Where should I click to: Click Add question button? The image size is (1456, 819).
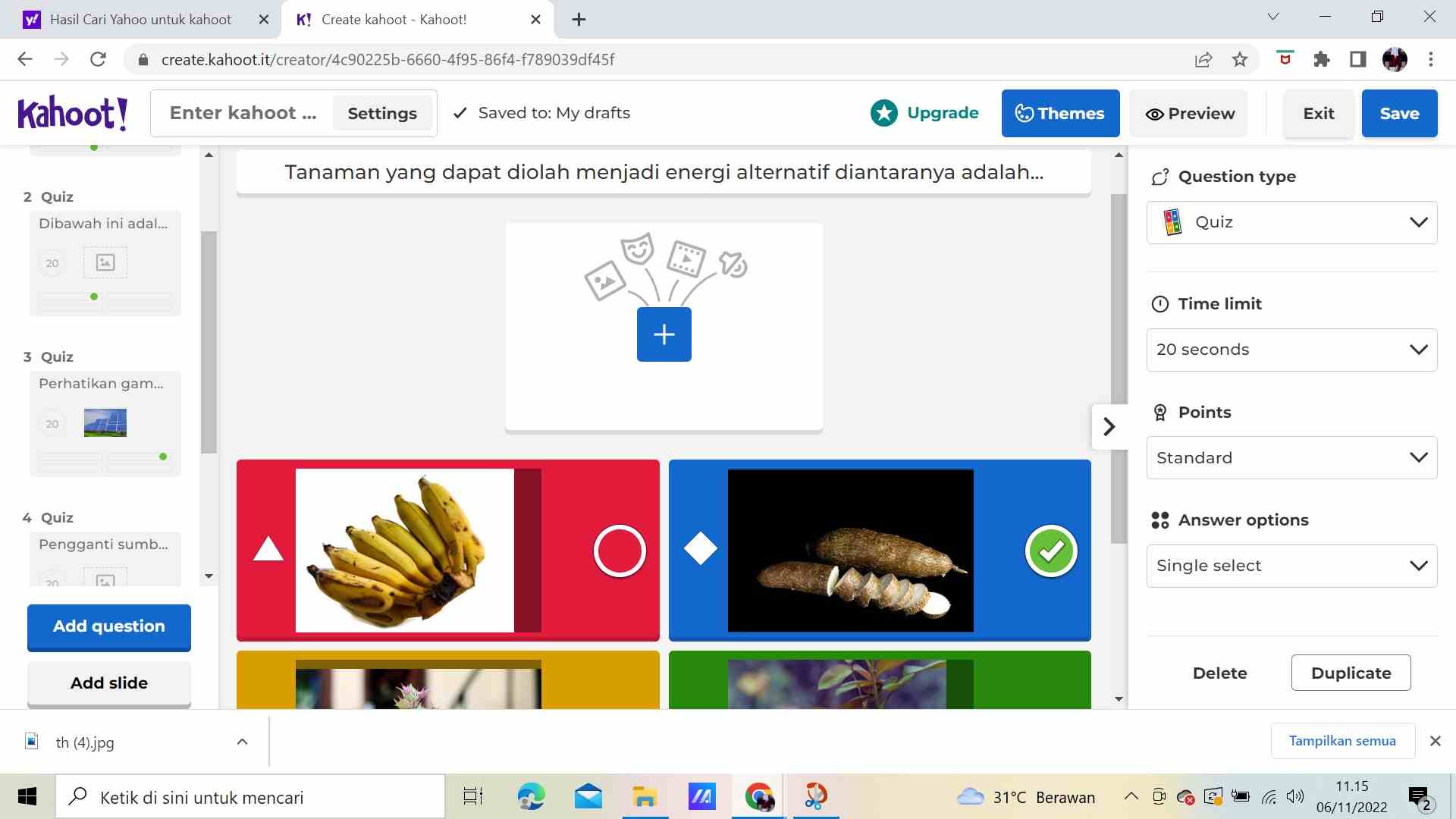[109, 626]
